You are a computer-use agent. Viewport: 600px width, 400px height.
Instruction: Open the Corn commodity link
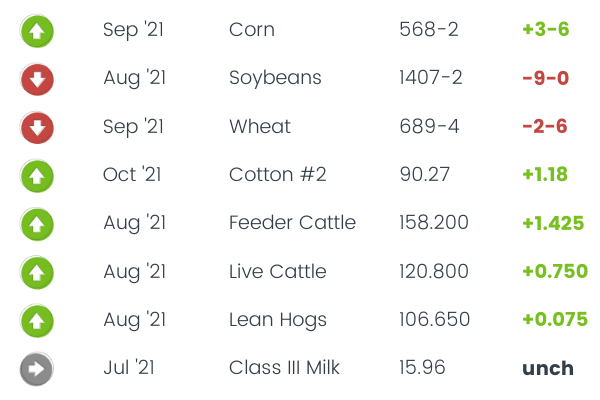tap(250, 29)
